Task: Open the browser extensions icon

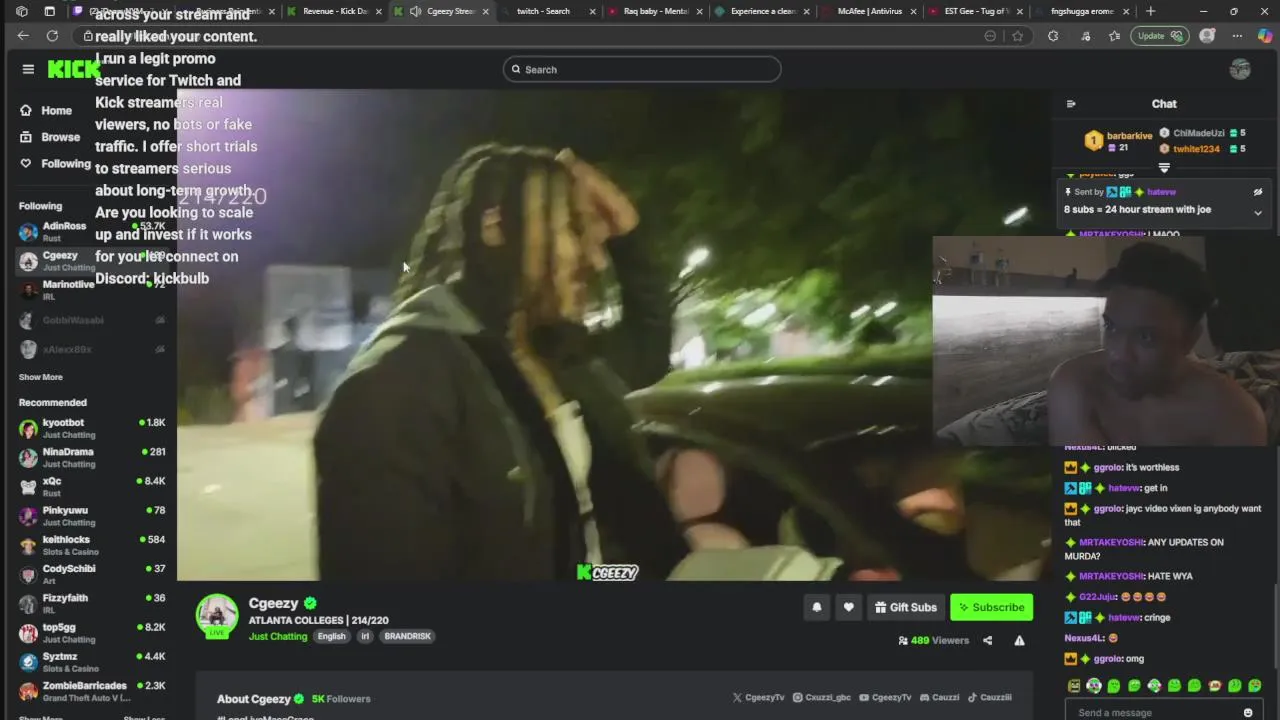Action: (1053, 35)
